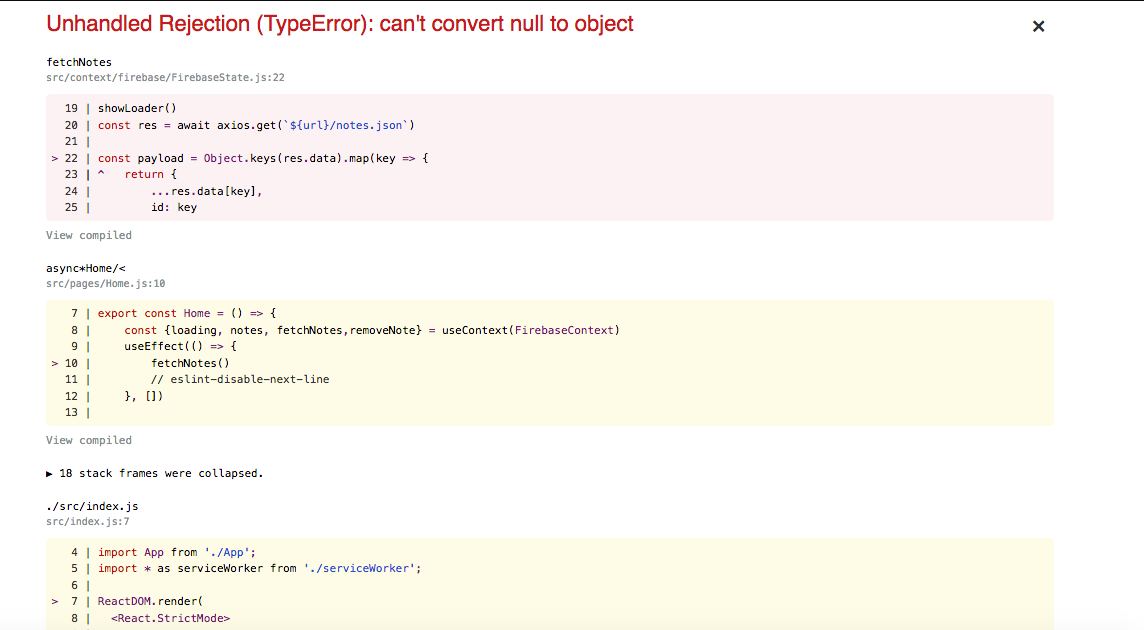This screenshot has width=1144, height=630.
Task: Click line 22 Object.keys code line
Action: coord(263,158)
